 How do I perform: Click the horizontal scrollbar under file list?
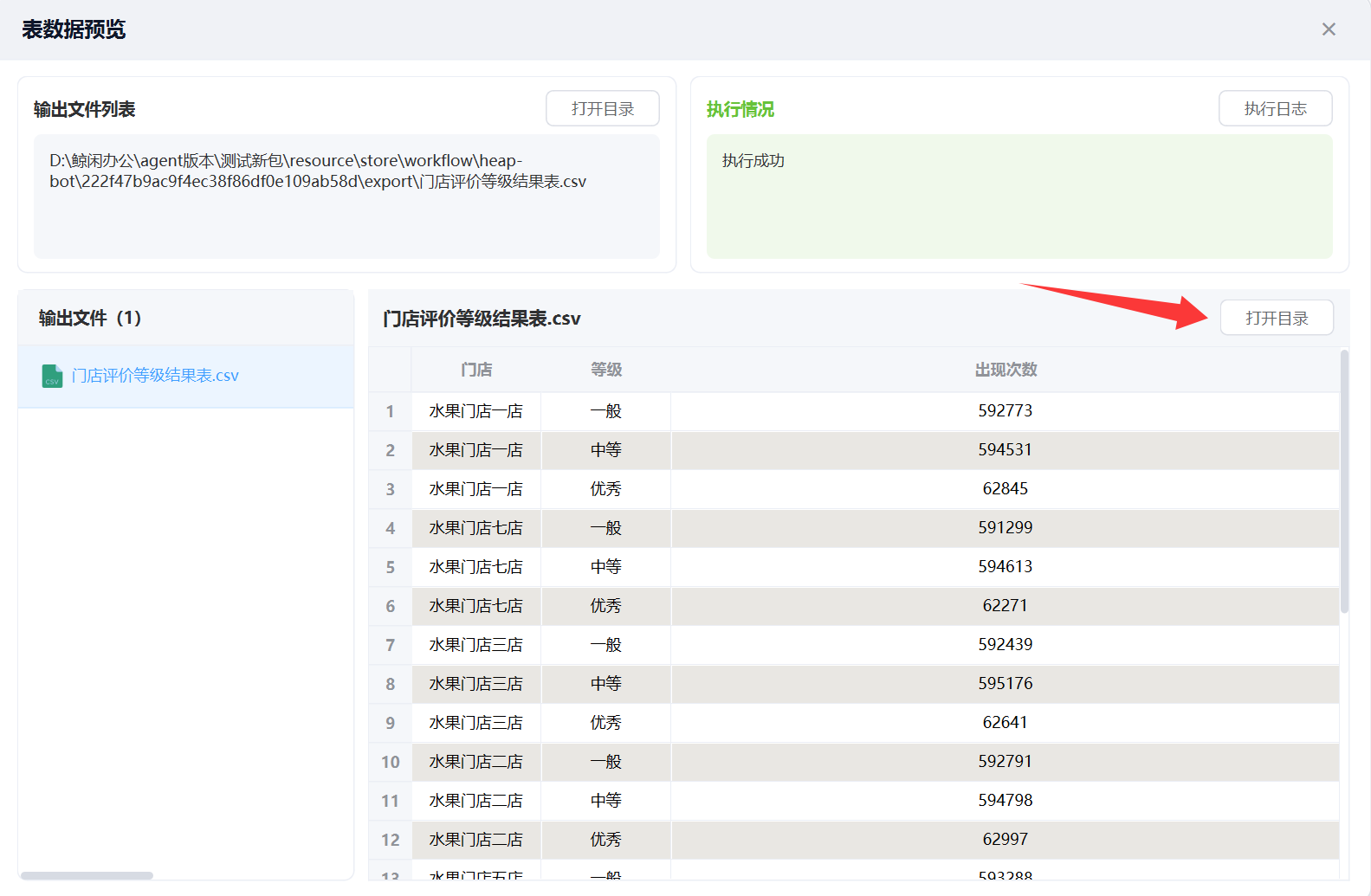click(x=87, y=875)
